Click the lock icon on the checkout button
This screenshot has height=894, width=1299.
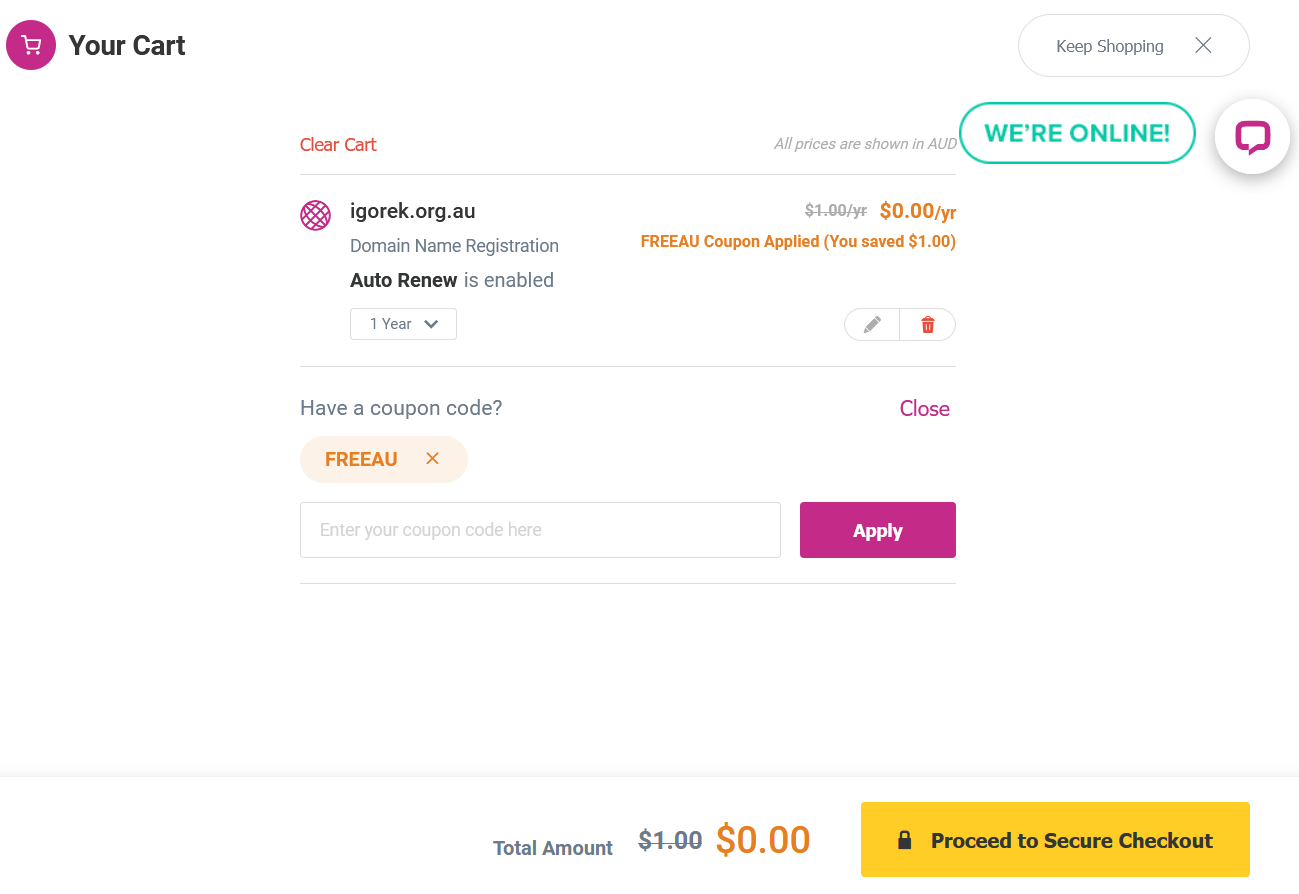pos(905,840)
